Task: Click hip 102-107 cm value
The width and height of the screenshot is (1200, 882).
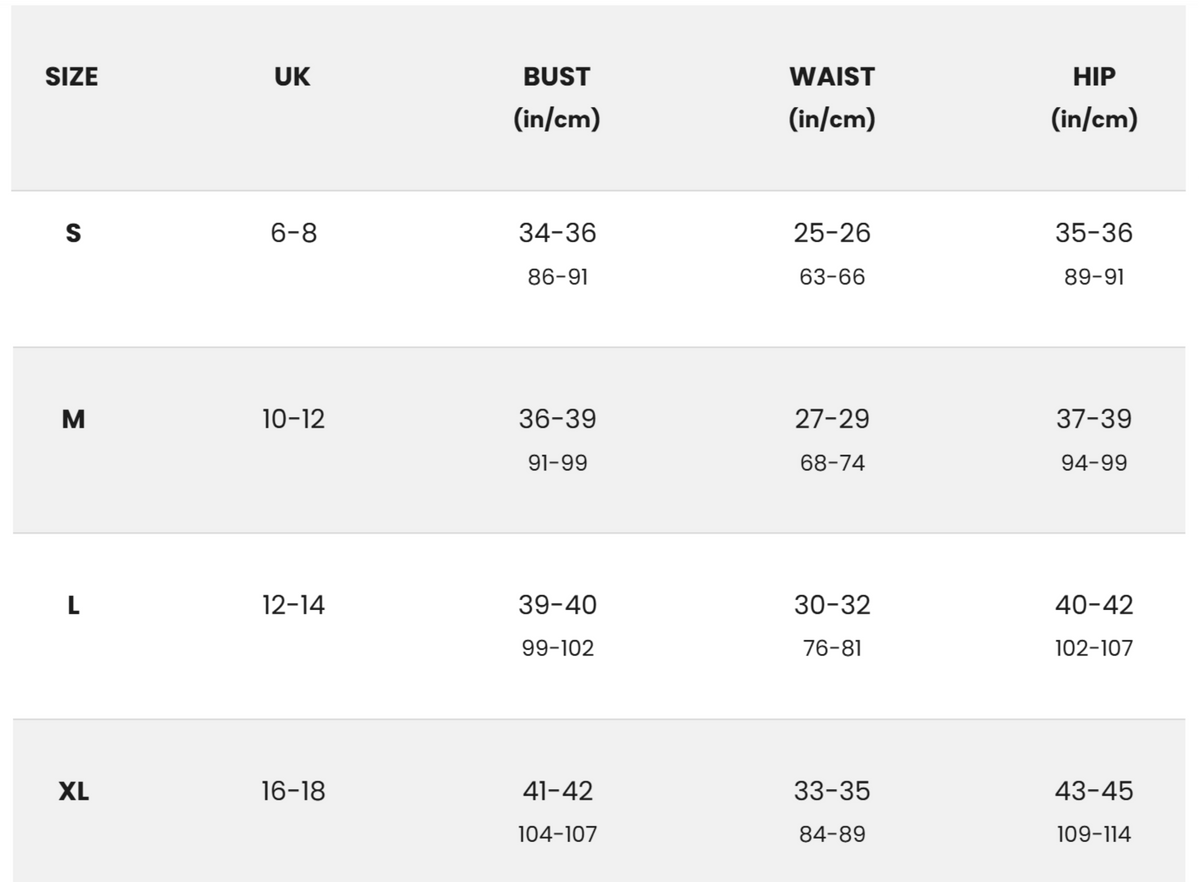Action: coord(1094,648)
